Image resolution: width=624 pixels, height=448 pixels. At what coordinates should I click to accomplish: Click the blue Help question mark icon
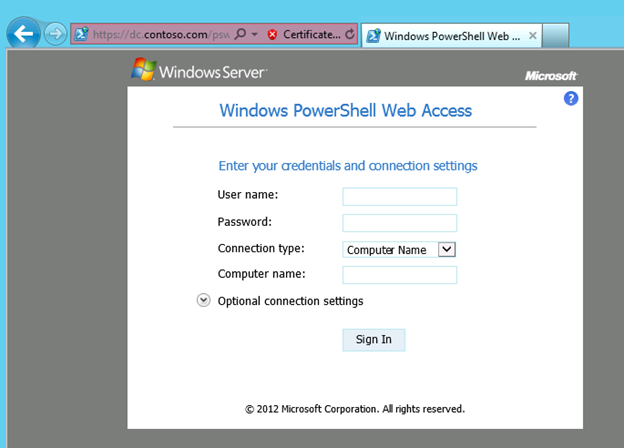pyautogui.click(x=571, y=98)
